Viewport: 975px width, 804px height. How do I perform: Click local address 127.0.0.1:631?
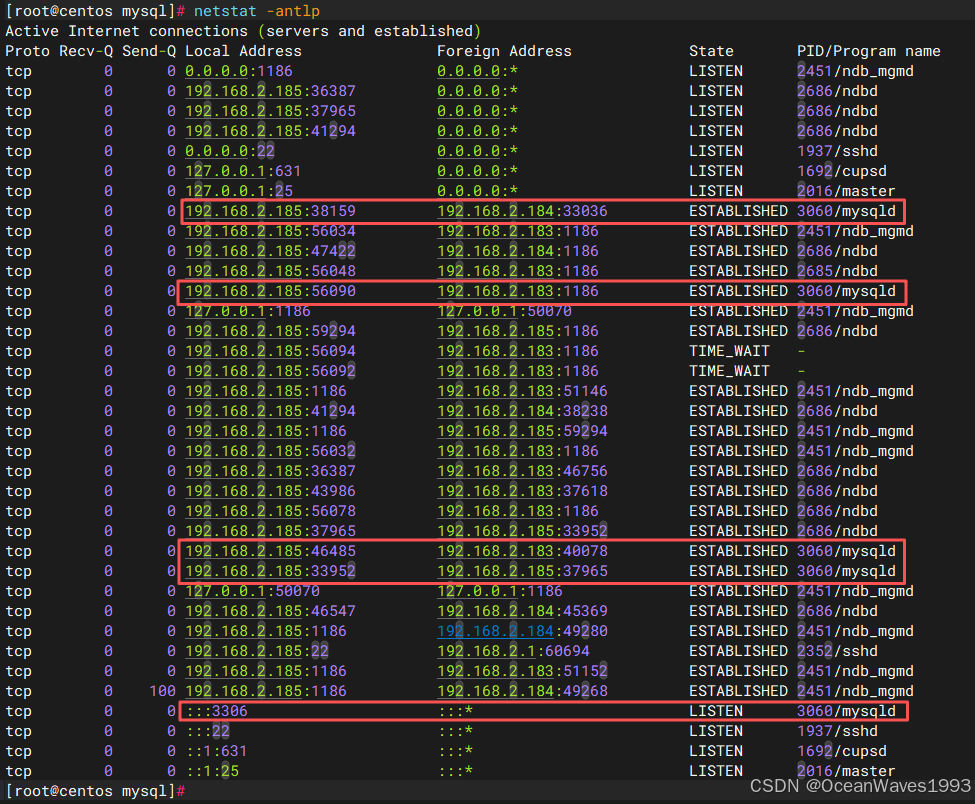coord(243,171)
